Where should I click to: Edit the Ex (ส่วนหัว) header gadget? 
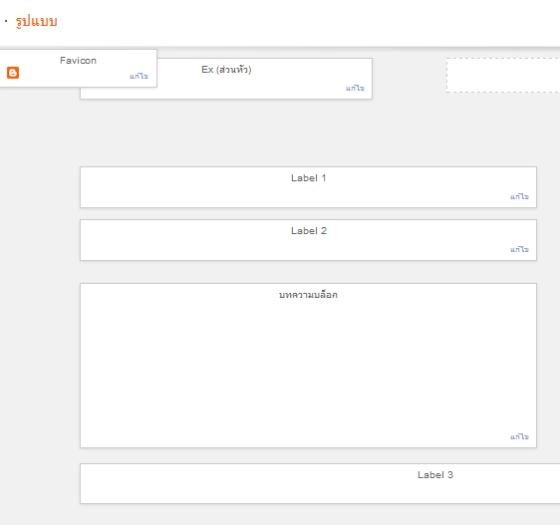tap(355, 88)
